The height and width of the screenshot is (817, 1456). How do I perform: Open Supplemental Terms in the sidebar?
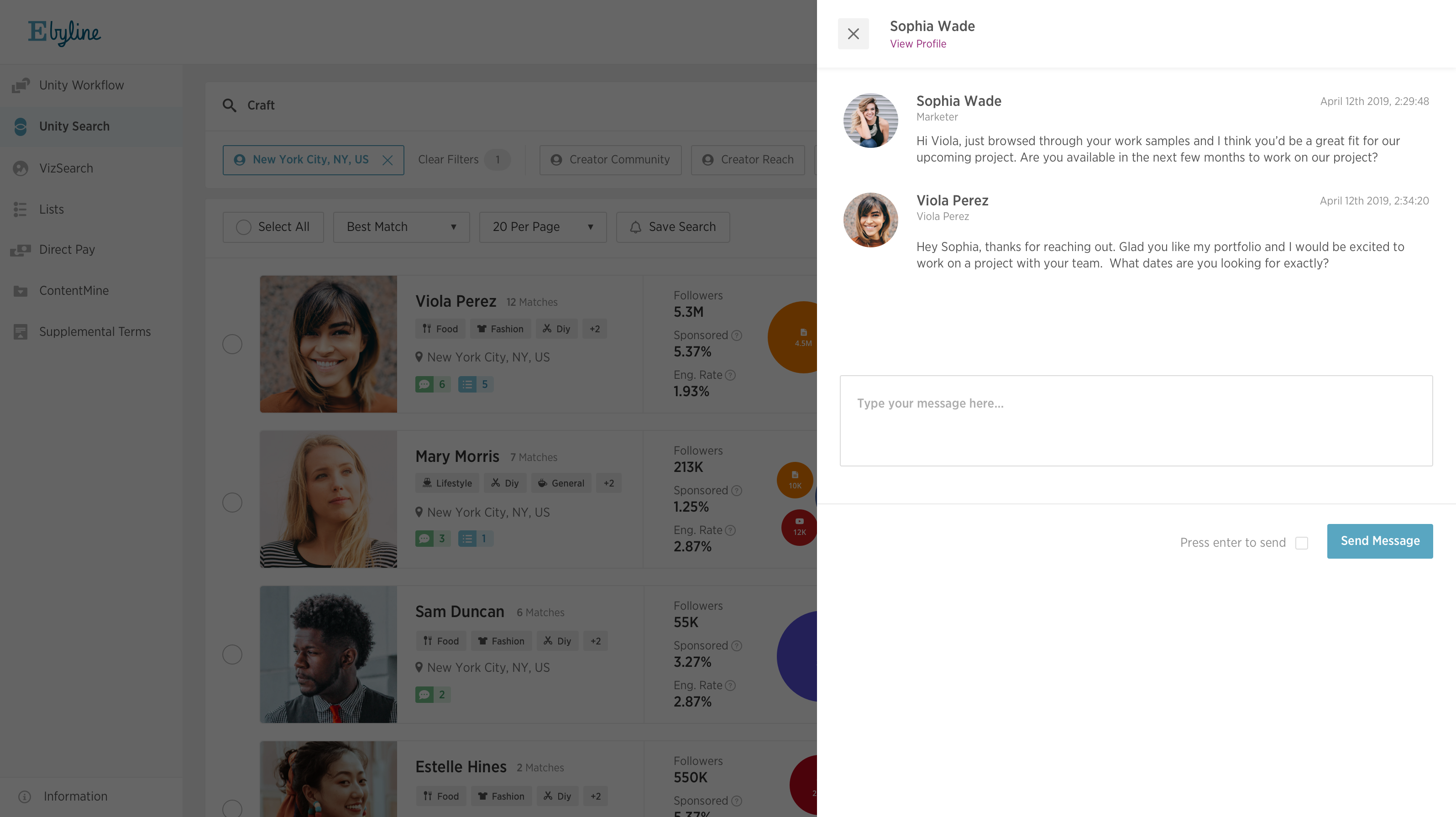click(x=92, y=332)
